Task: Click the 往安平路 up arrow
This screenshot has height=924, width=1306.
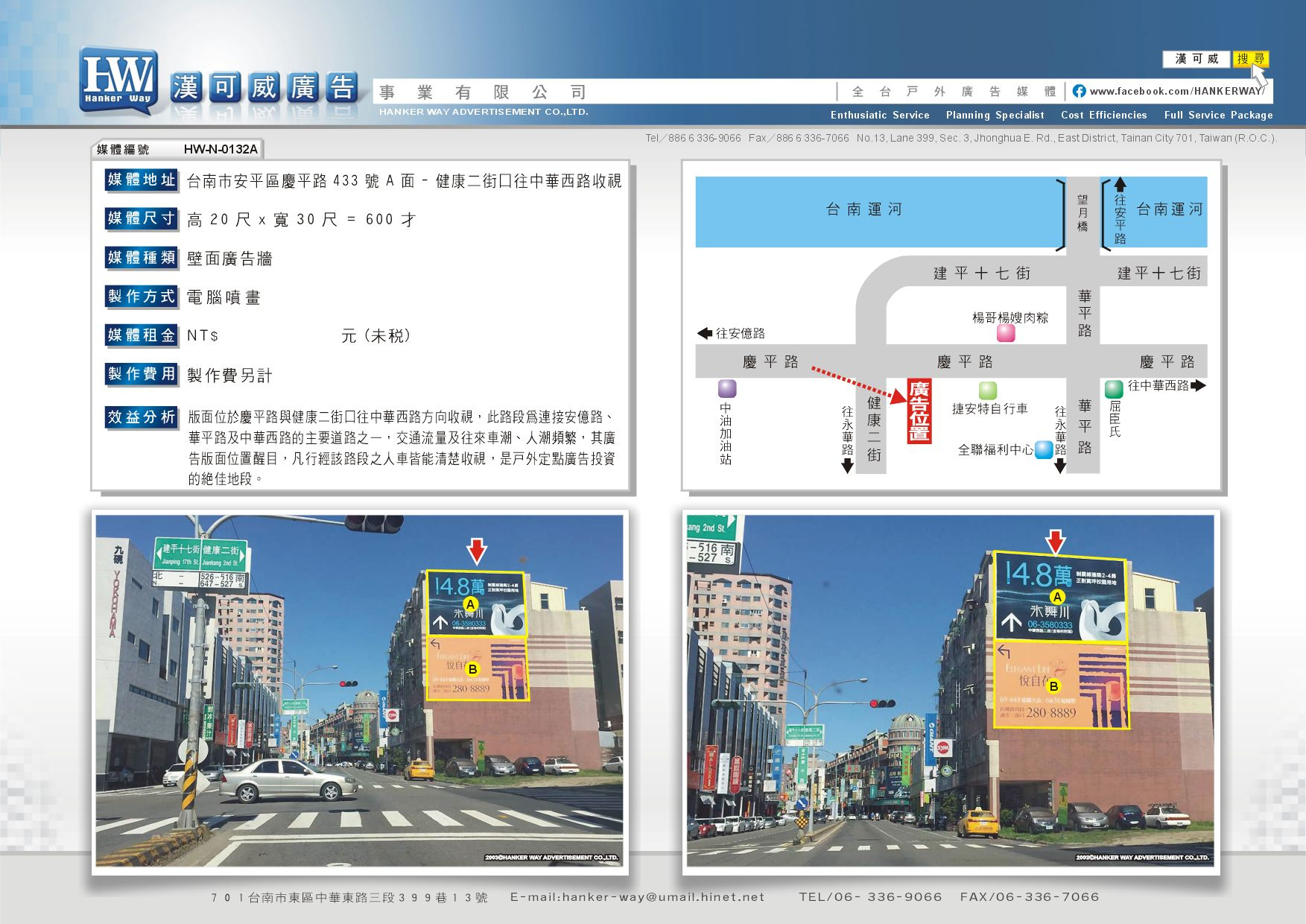Action: [x=1120, y=185]
